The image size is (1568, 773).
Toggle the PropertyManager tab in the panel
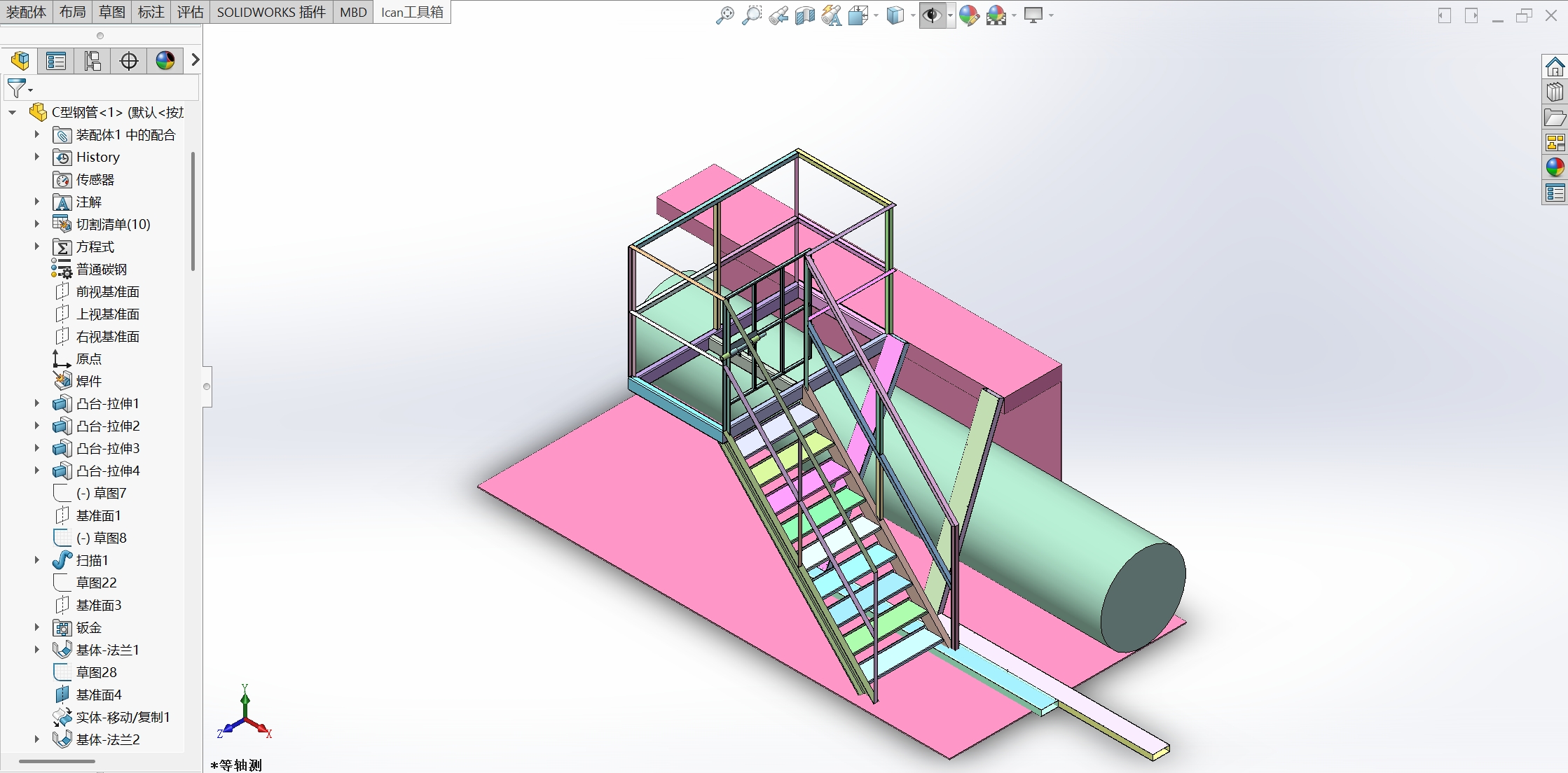point(56,61)
